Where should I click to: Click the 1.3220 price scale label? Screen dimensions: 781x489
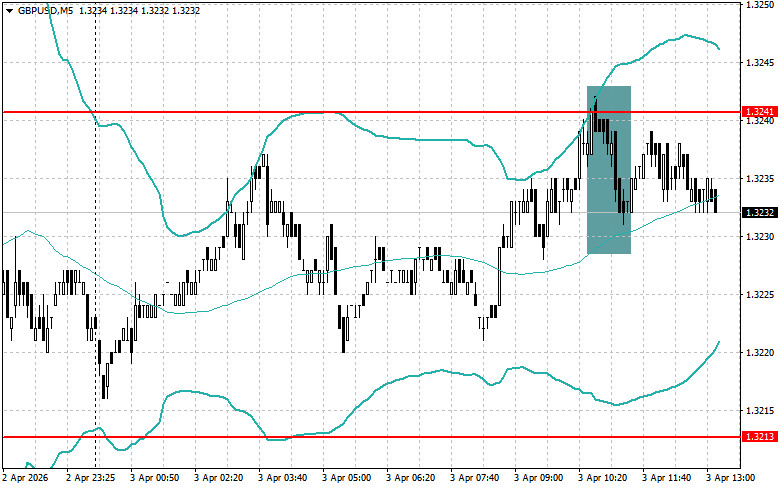759,353
